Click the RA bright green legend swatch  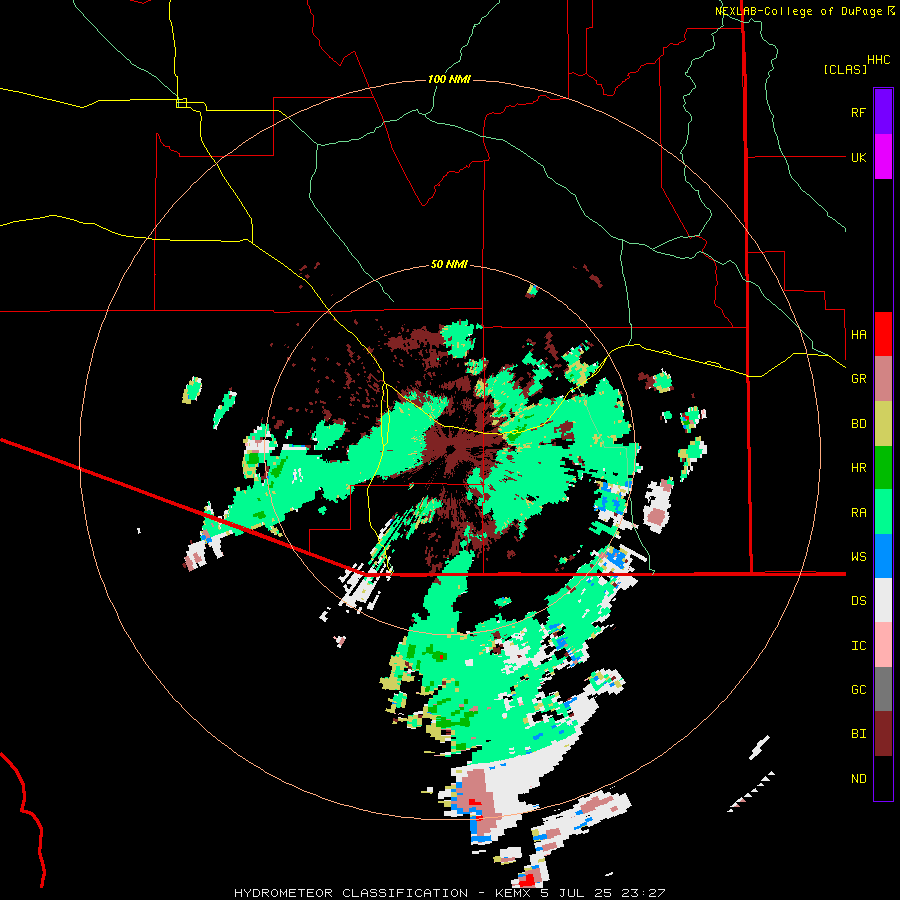tap(883, 512)
